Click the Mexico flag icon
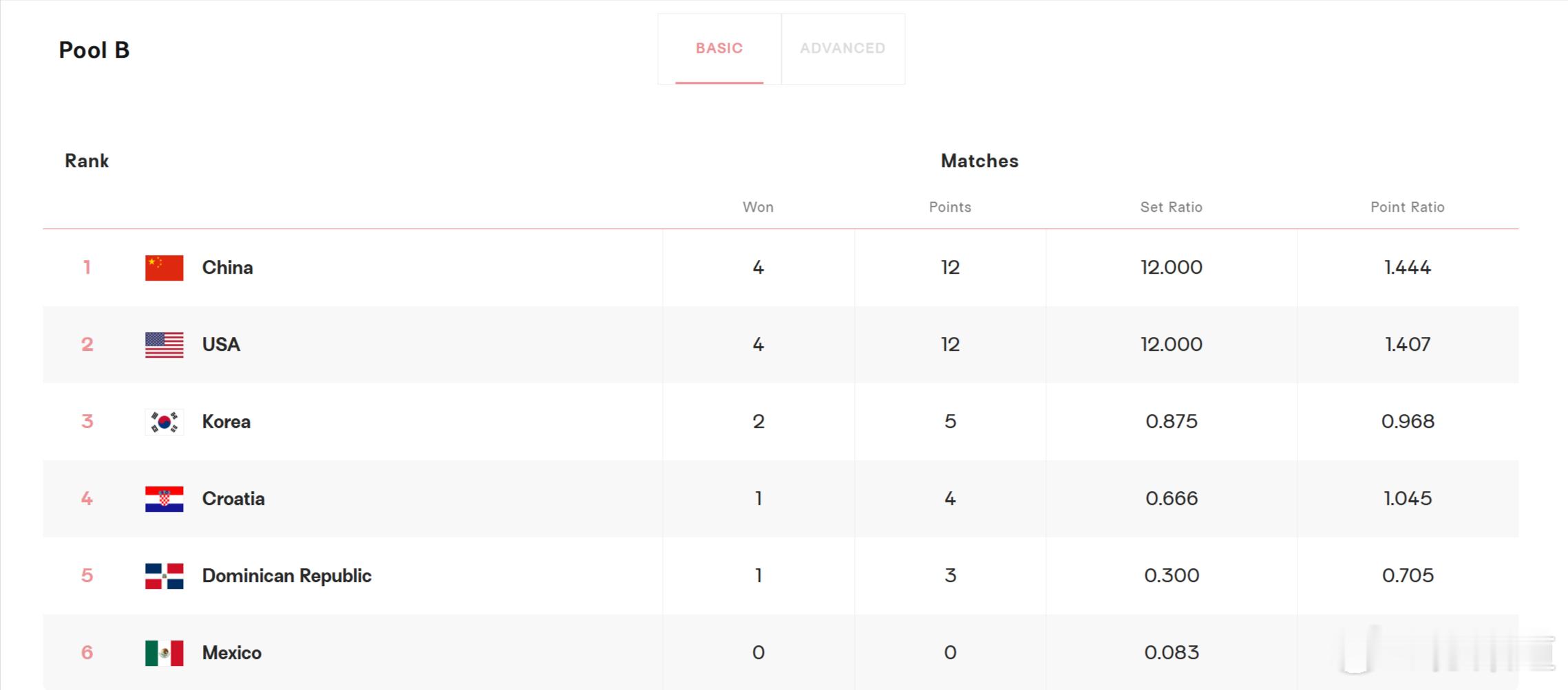This screenshot has width=1568, height=690. point(164,653)
